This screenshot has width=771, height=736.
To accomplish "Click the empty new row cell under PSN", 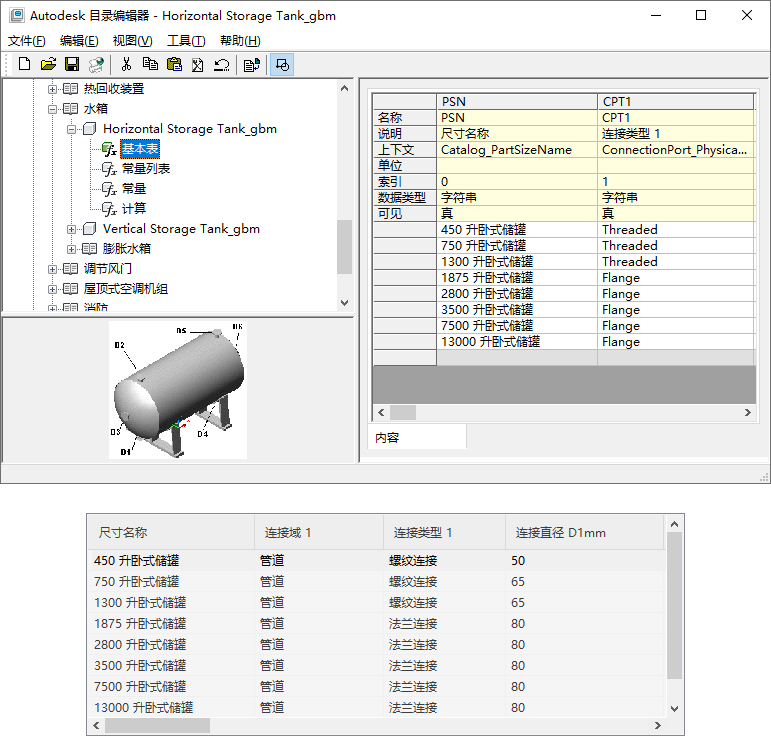I will pyautogui.click(x=517, y=357).
